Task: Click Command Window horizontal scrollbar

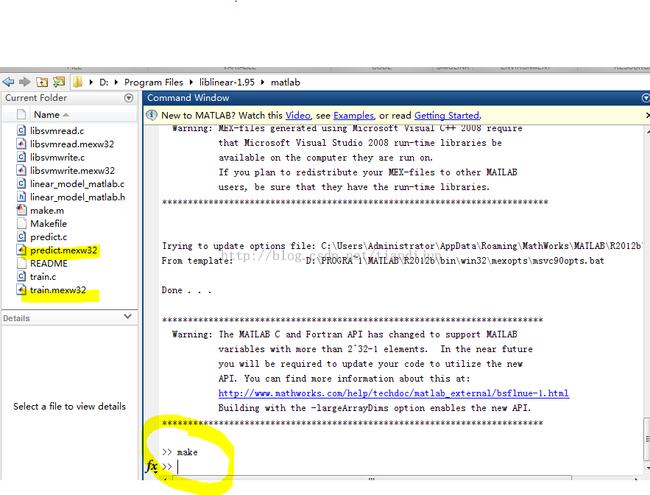Action: click(x=372, y=478)
